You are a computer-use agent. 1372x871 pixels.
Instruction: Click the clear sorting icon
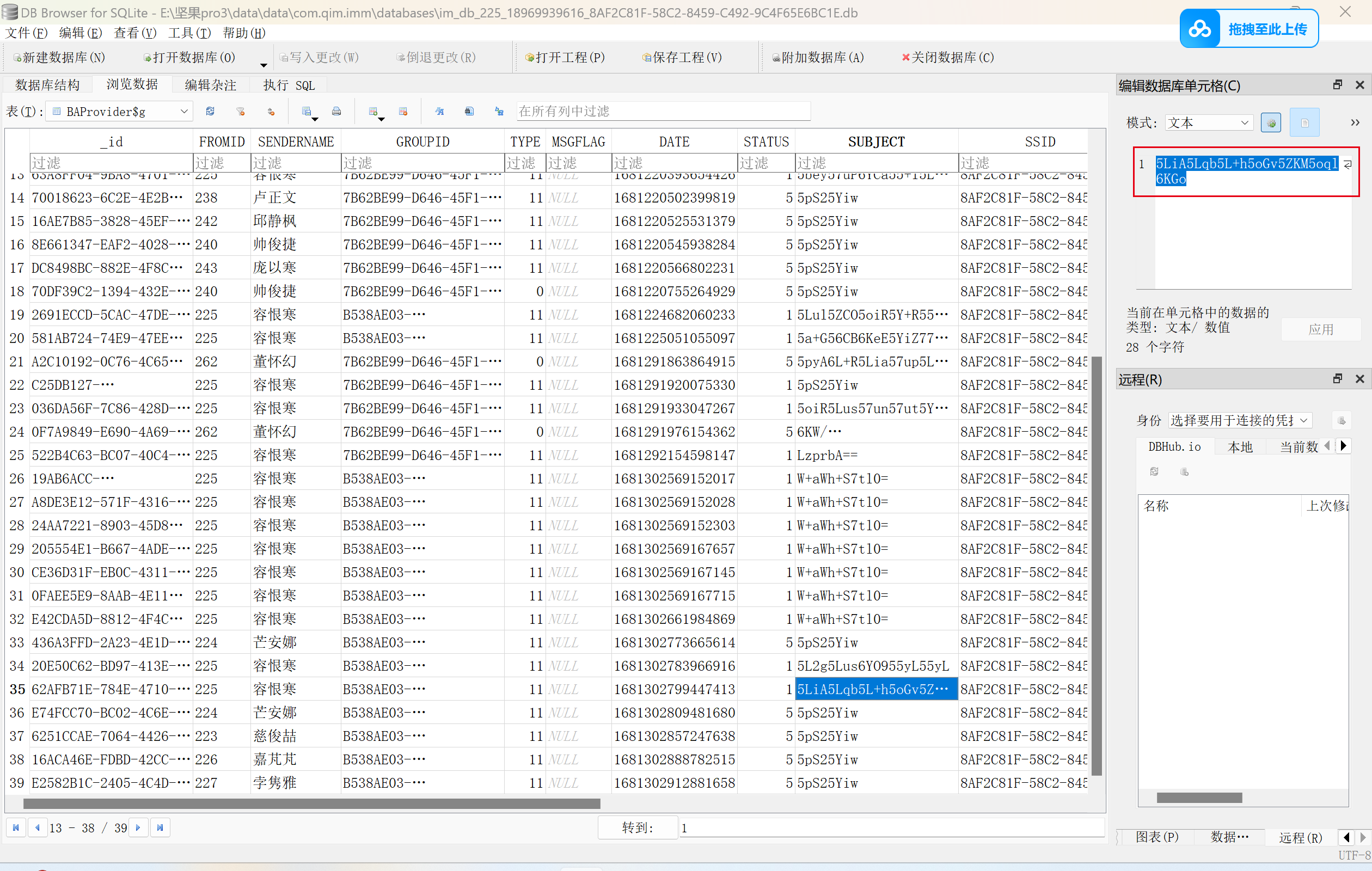coord(271,111)
